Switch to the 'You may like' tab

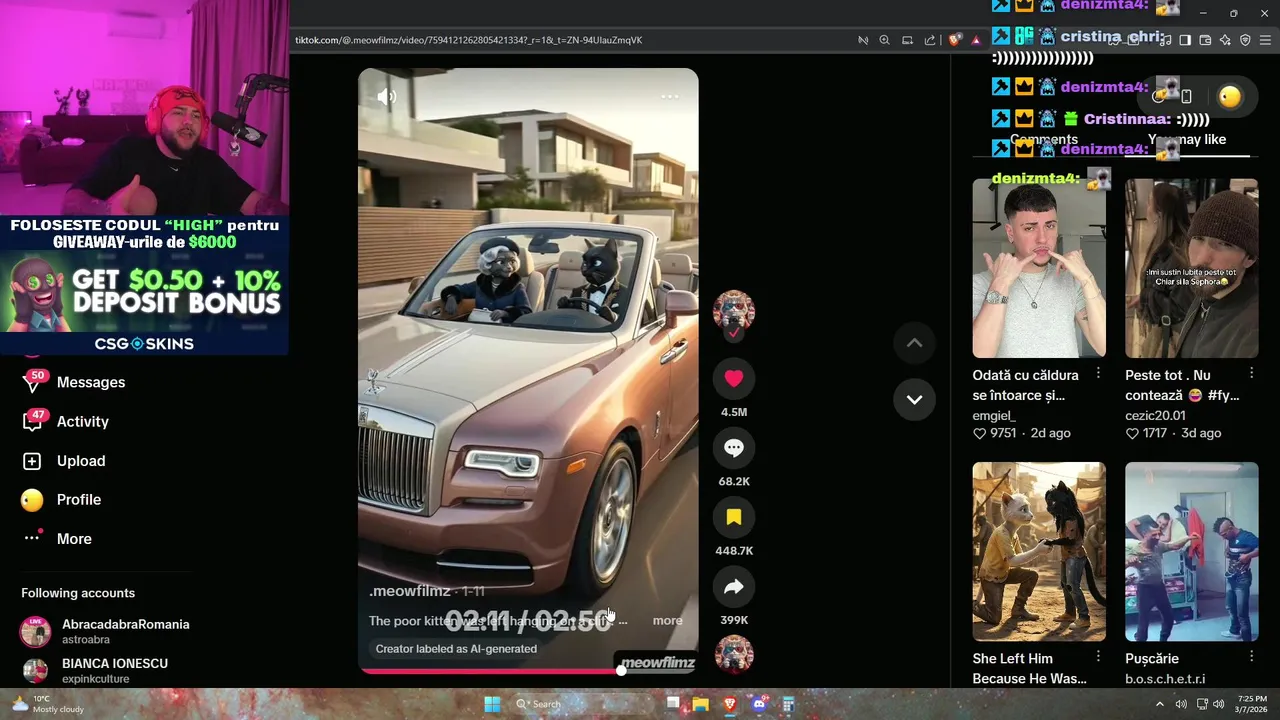[x=1187, y=140]
